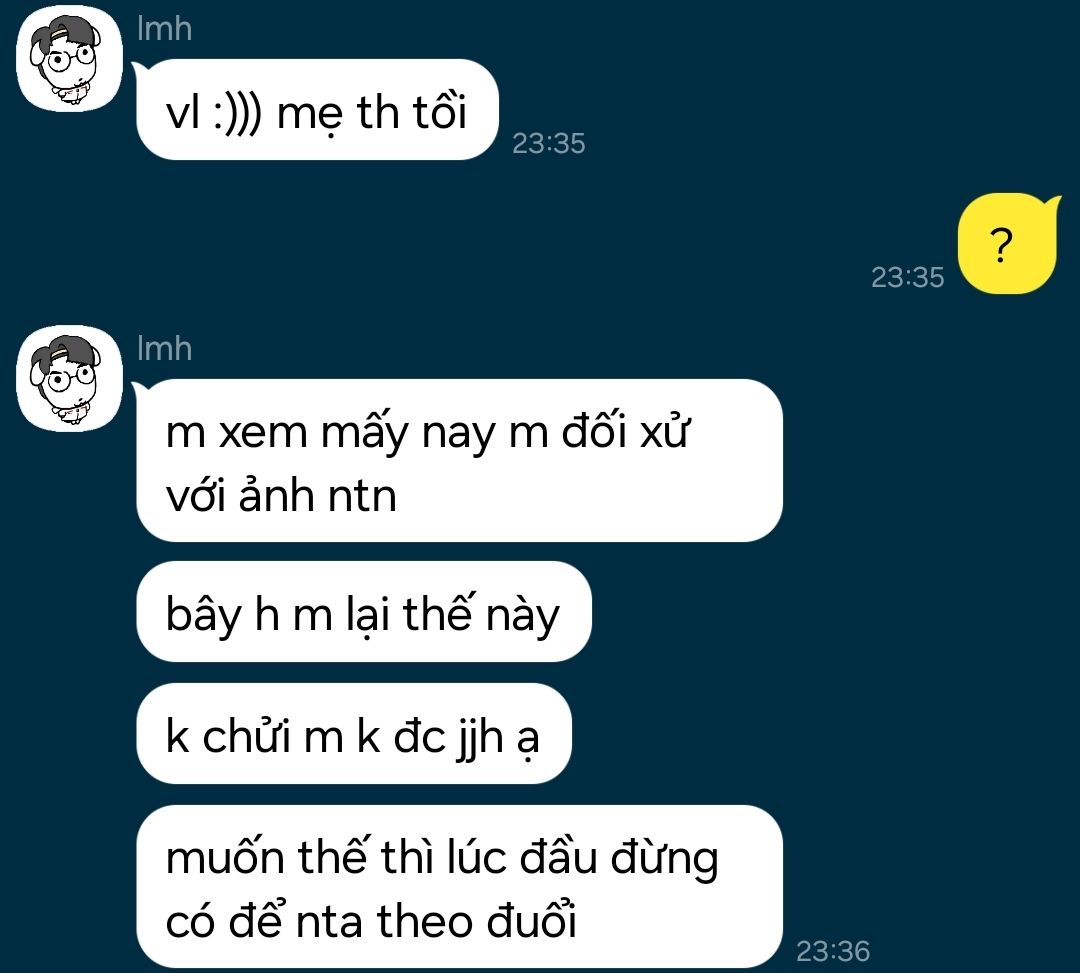Select the 'k chửi m k đc jjh ạ' message
Viewport: 1080px width, 973px height.
353,734
